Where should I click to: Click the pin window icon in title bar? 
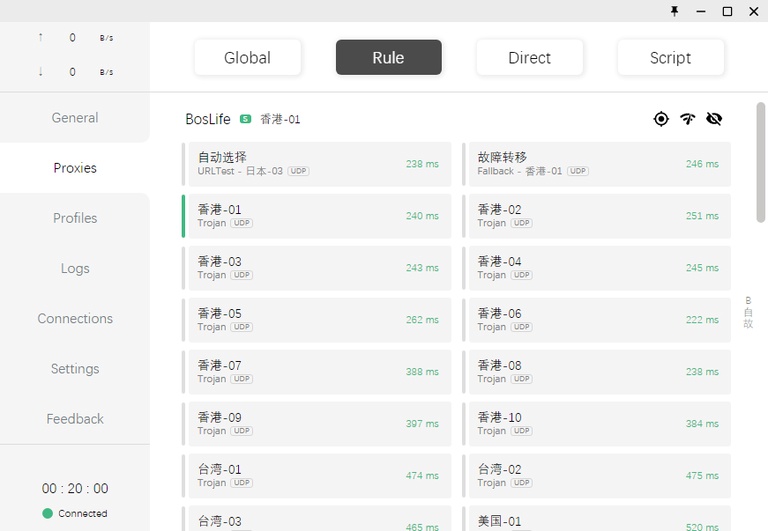(675, 11)
